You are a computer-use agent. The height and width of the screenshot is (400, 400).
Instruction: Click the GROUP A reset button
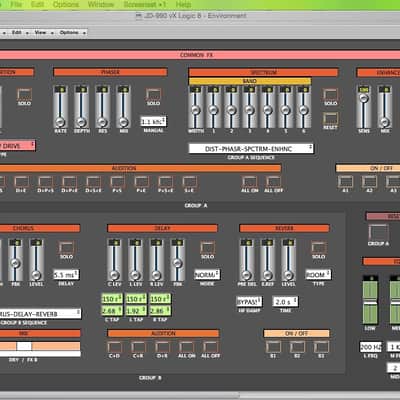(x=378, y=232)
